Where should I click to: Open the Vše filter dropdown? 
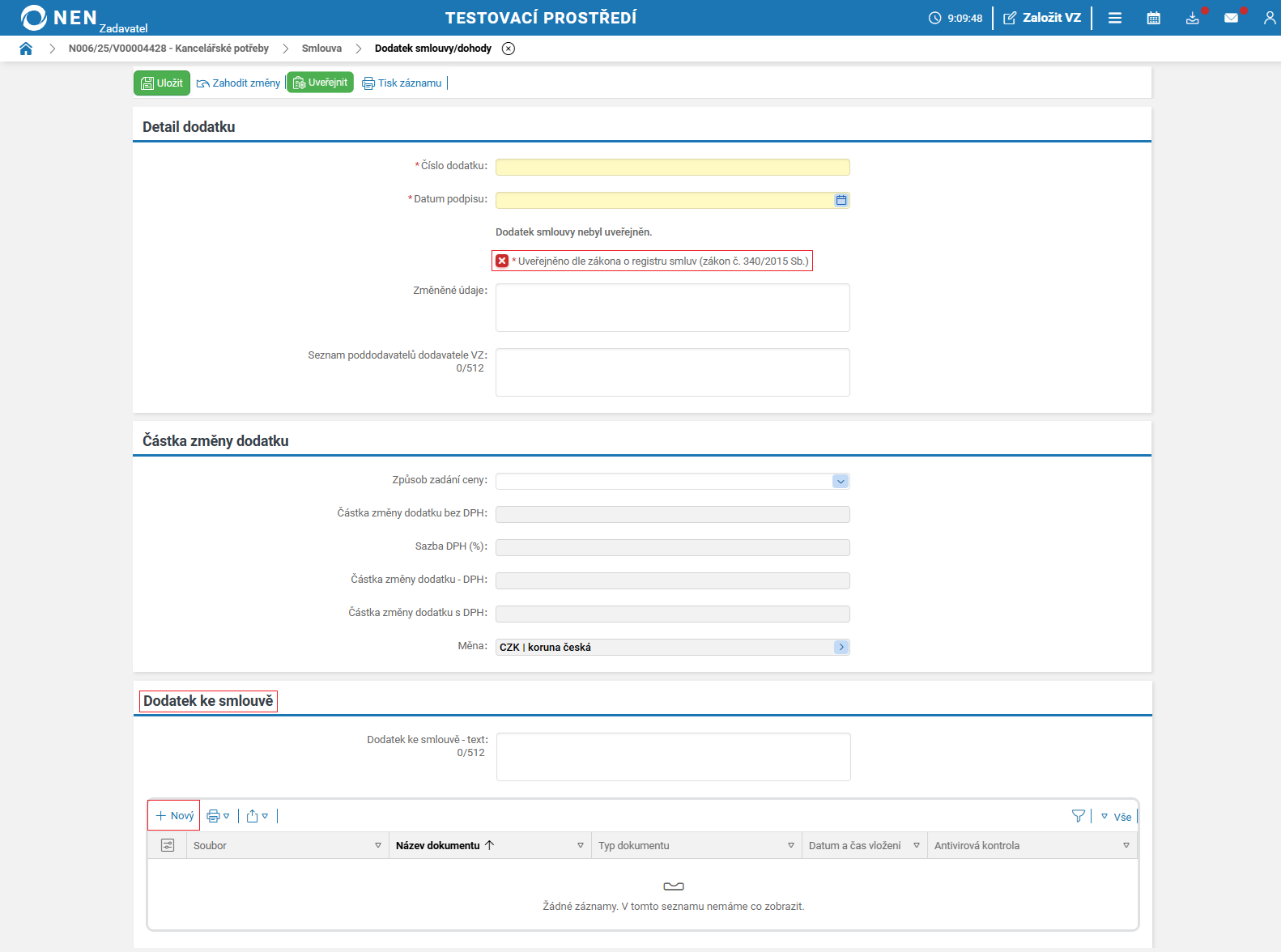[x=1116, y=817]
